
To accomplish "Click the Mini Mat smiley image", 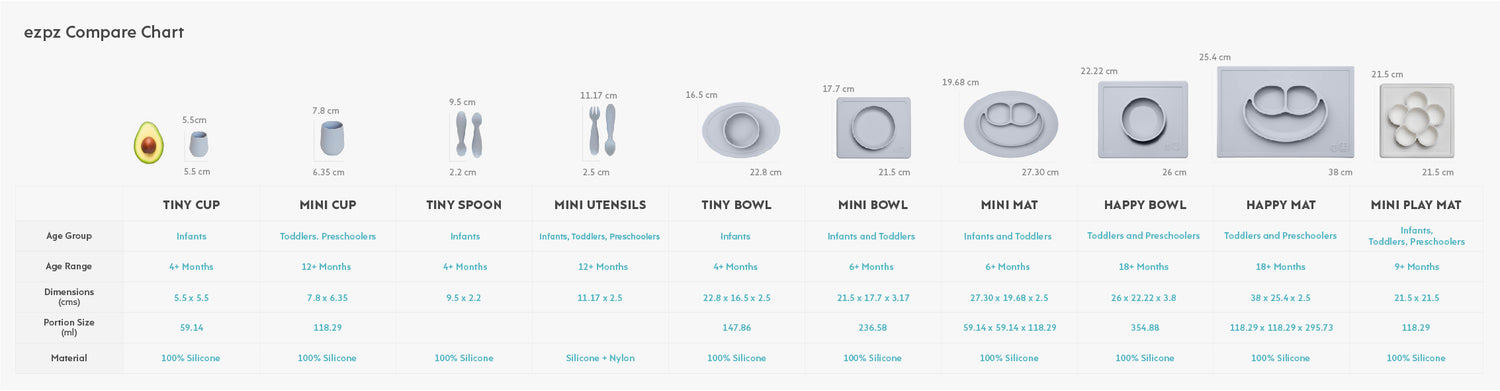I will click(x=1010, y=125).
